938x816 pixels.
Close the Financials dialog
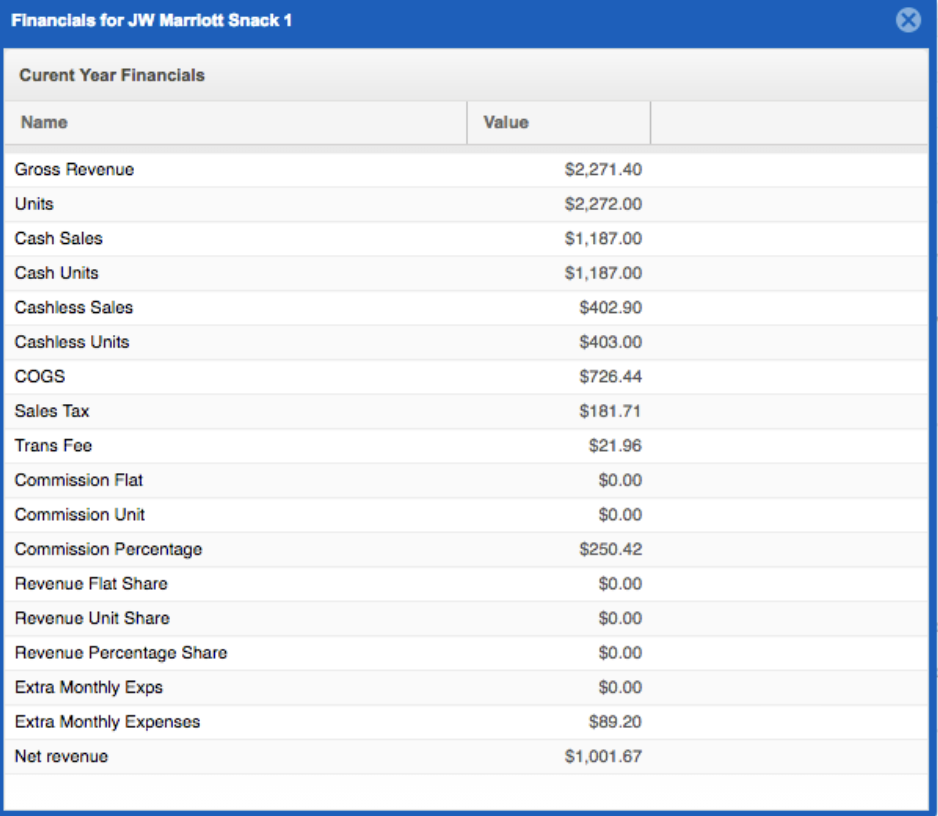coord(908,20)
